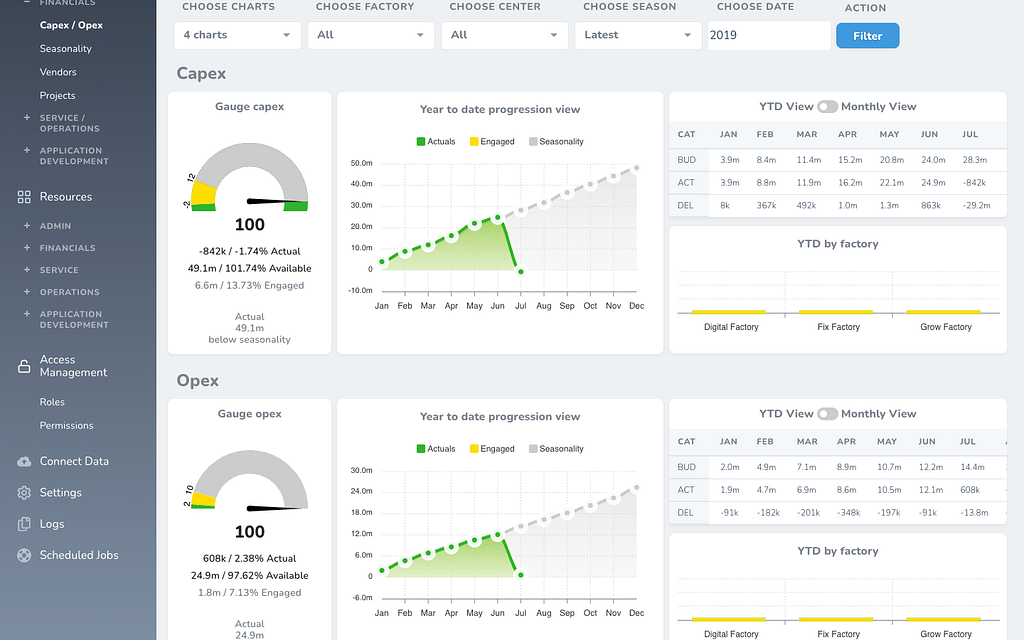Screen dimensions: 1024x640
Task: Click the blue Filter button
Action: 867,36
